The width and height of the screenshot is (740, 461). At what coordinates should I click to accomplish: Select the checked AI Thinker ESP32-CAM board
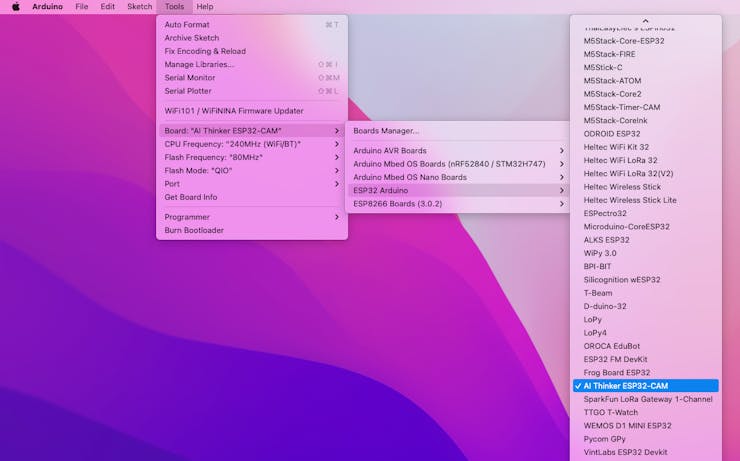pos(646,386)
